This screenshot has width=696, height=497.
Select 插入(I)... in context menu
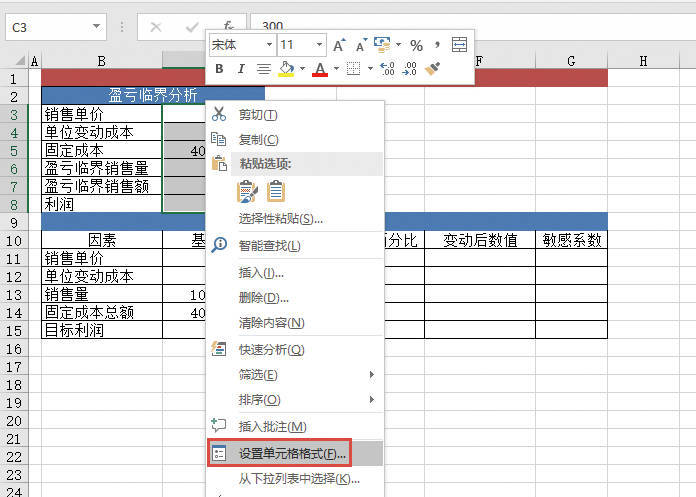[x=295, y=273]
